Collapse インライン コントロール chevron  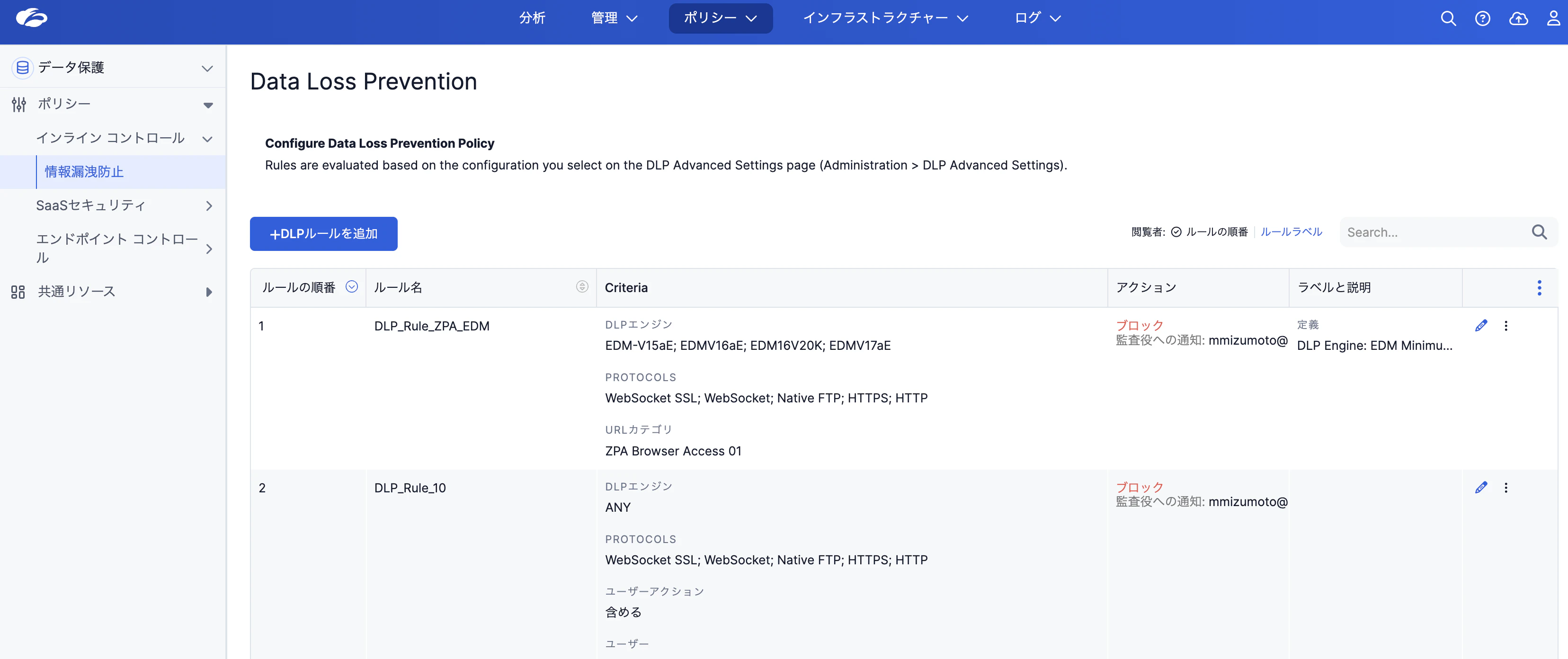point(207,139)
